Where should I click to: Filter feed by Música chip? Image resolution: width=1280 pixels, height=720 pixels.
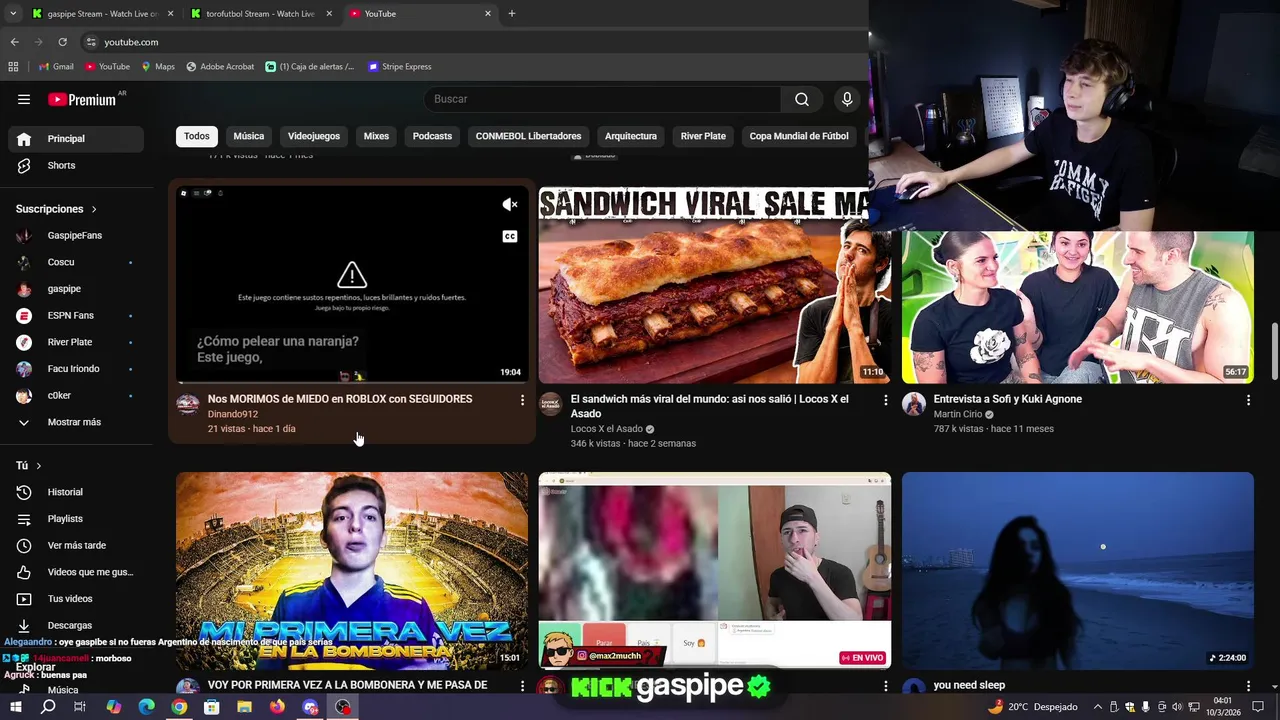tap(249, 136)
